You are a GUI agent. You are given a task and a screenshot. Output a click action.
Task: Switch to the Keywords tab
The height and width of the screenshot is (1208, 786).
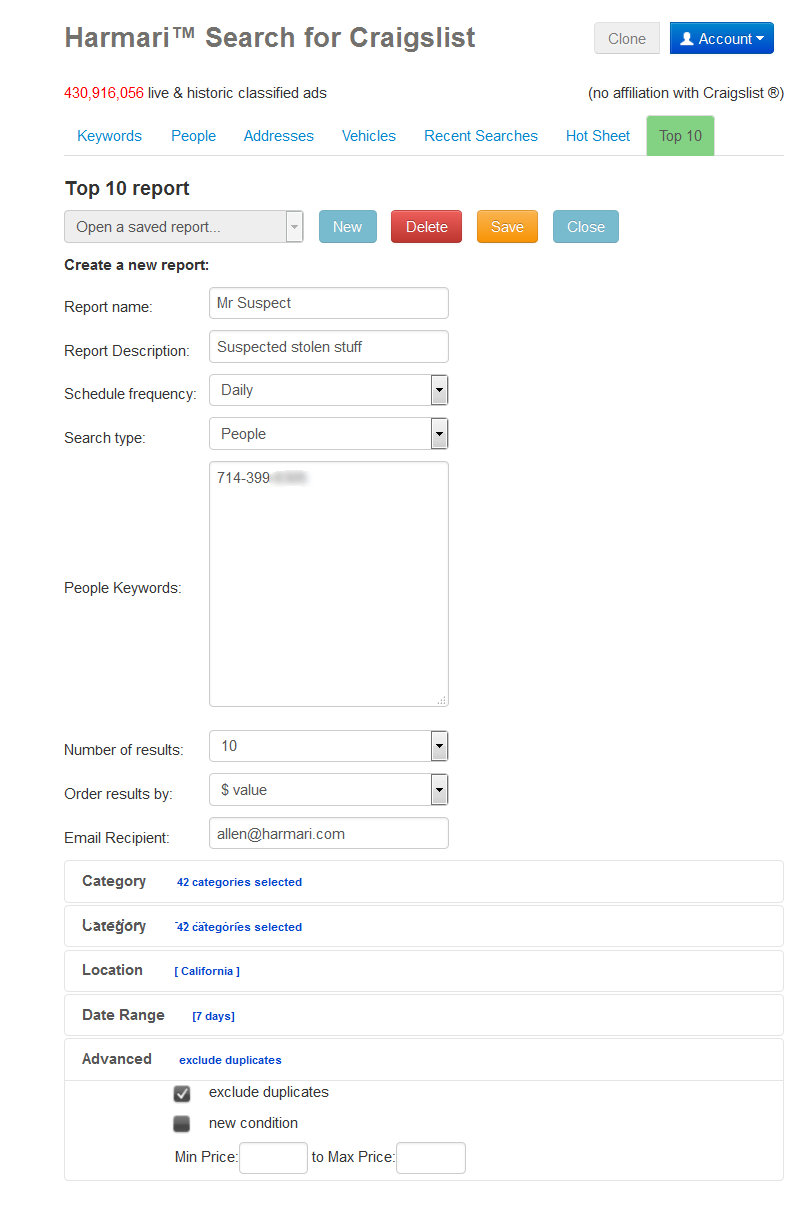click(x=110, y=136)
